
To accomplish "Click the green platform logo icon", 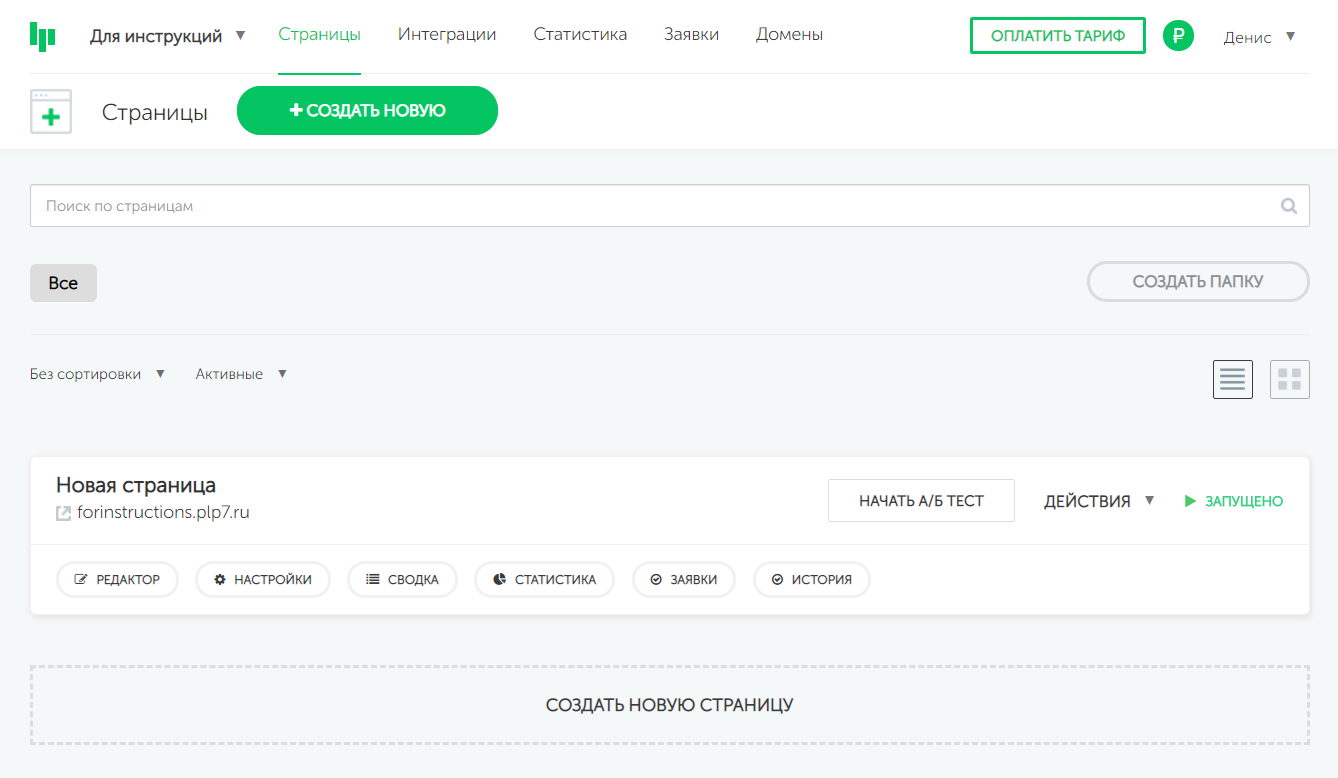I will [42, 36].
